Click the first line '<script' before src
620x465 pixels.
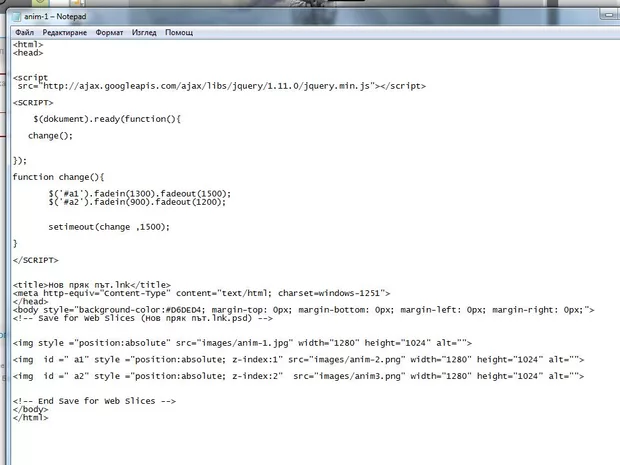[x=30, y=78]
